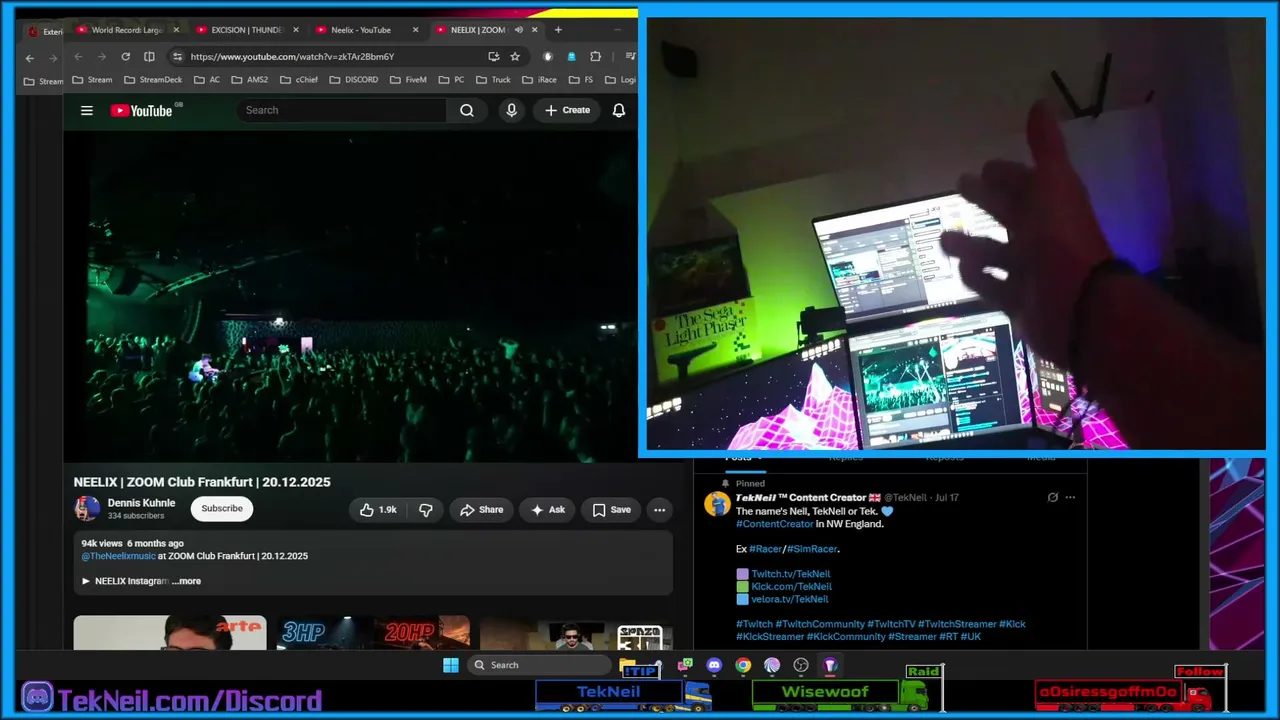Open the velora.tv/TekNeil link
1280x720 pixels.
click(x=790, y=599)
